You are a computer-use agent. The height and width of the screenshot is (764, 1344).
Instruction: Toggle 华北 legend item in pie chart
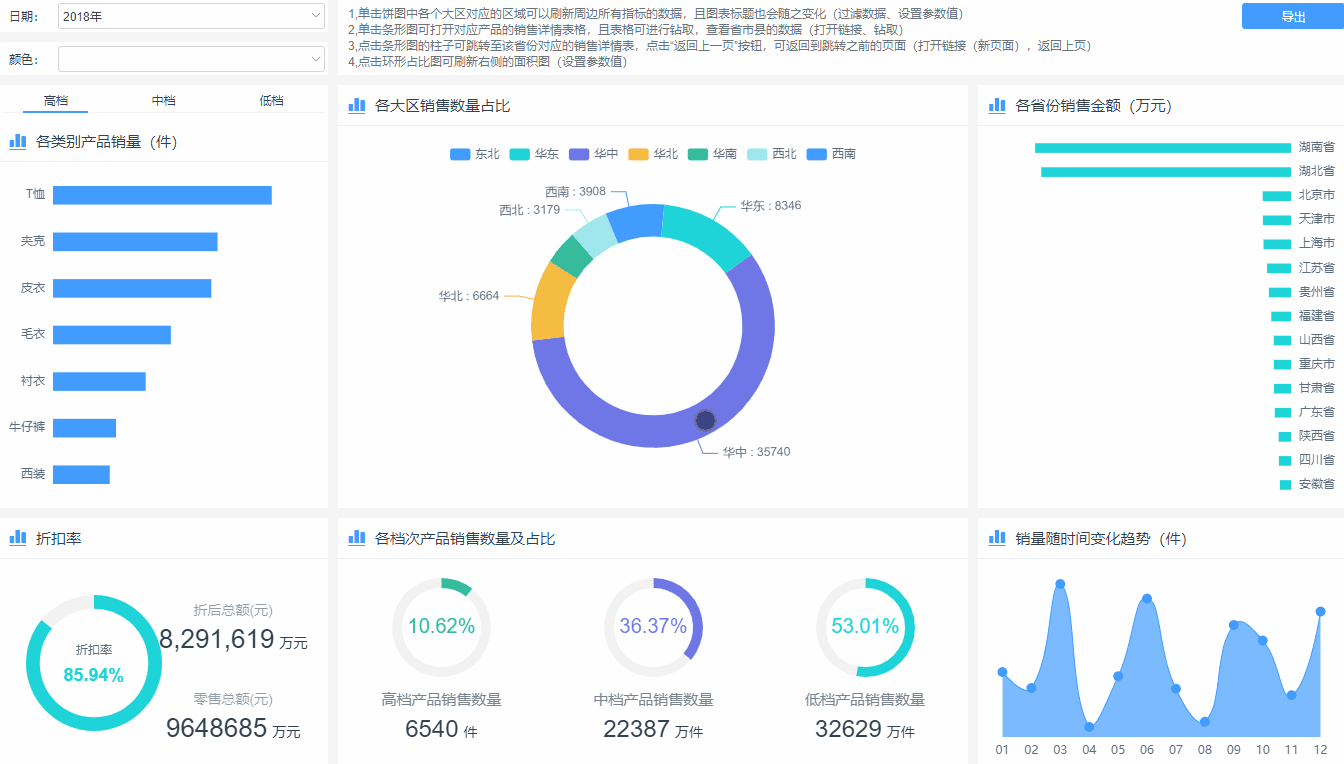pyautogui.click(x=653, y=154)
